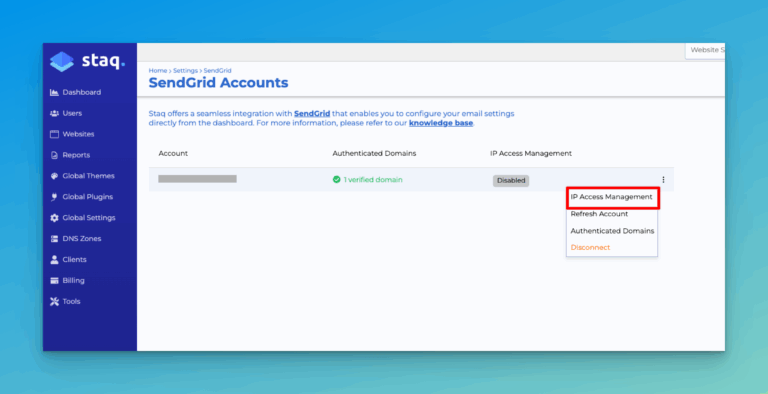Click the 1 verified domain link
The height and width of the screenshot is (394, 768).
tap(373, 180)
